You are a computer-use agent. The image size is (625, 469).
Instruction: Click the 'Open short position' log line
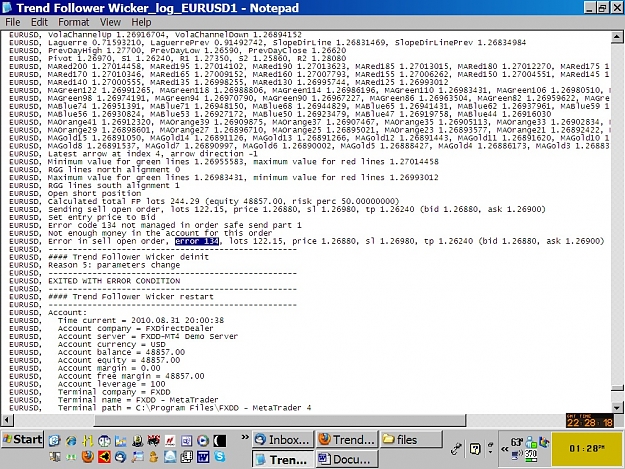[x=94, y=193]
